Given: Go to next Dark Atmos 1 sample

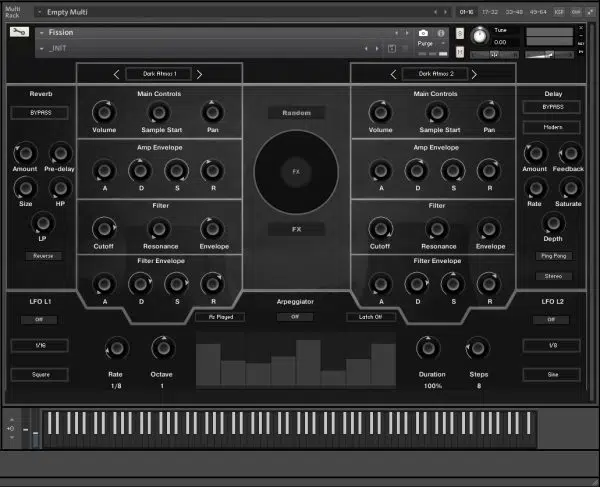Looking at the screenshot, I should tap(199, 74).
